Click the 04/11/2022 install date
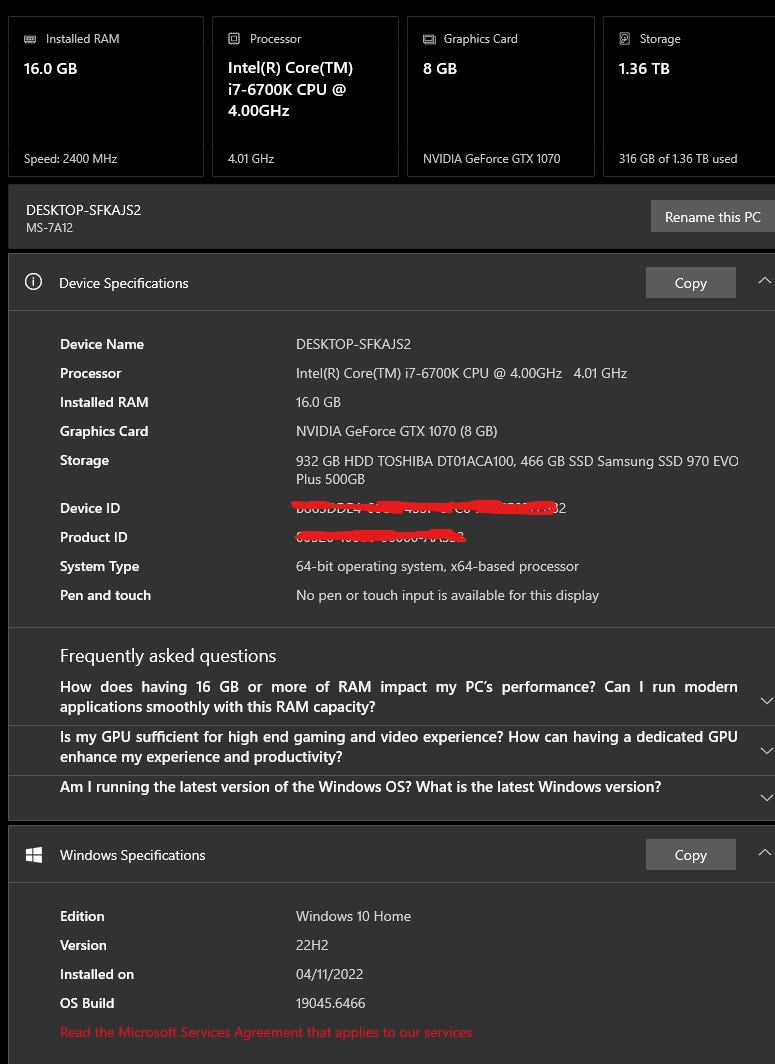The height and width of the screenshot is (1064, 775). (x=330, y=974)
